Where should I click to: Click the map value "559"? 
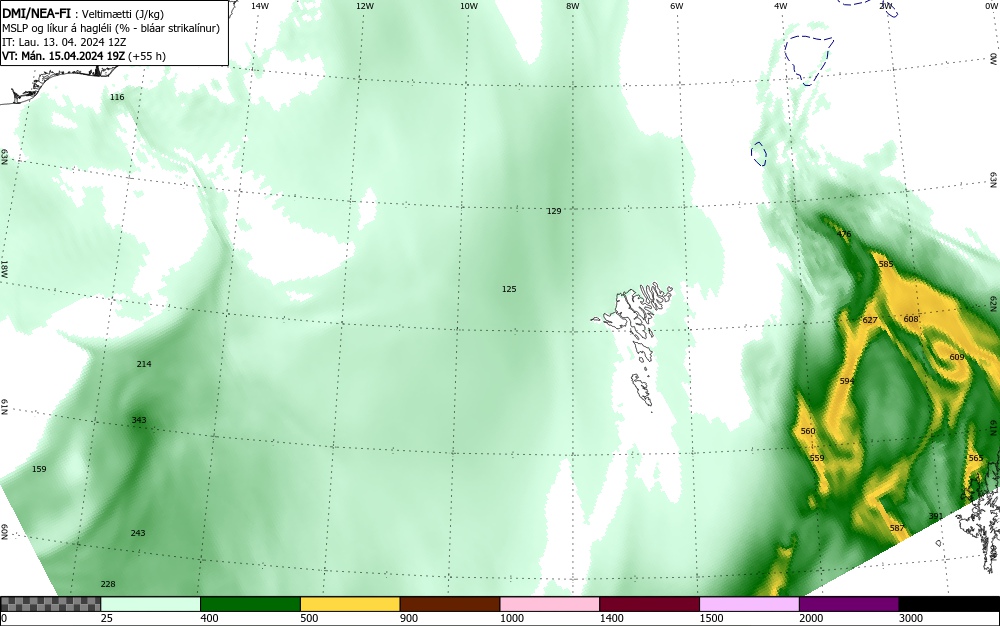pyautogui.click(x=816, y=458)
